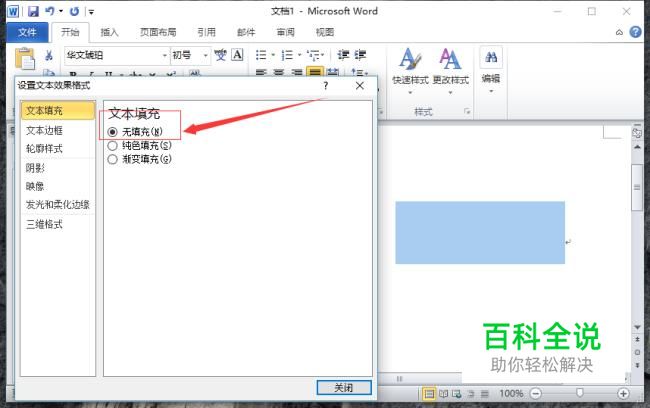Click the Change Styles 更改样式 icon
This screenshot has width=650, height=408.
[451, 66]
